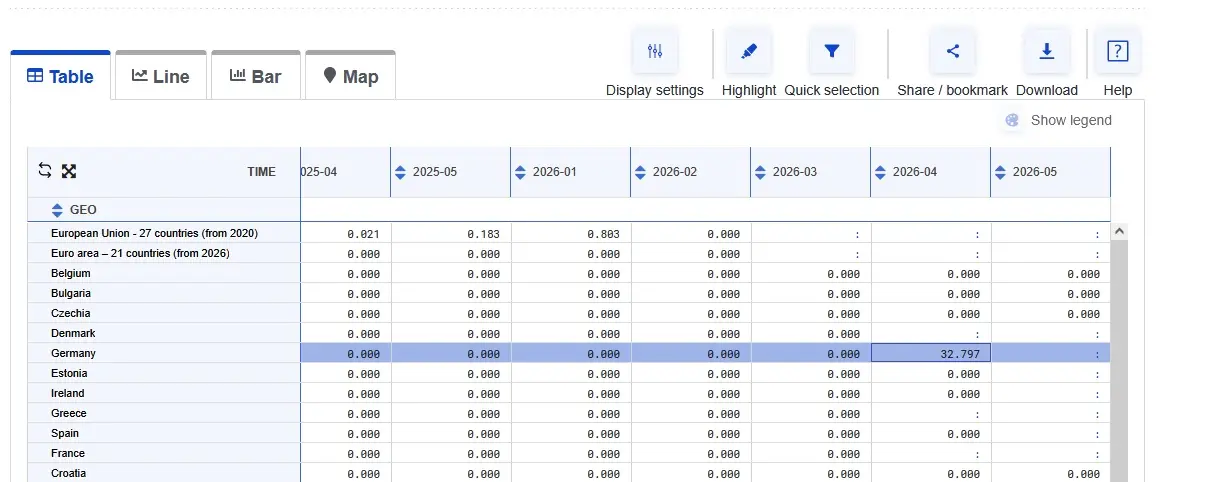Open Share / bookmark icon

953,52
